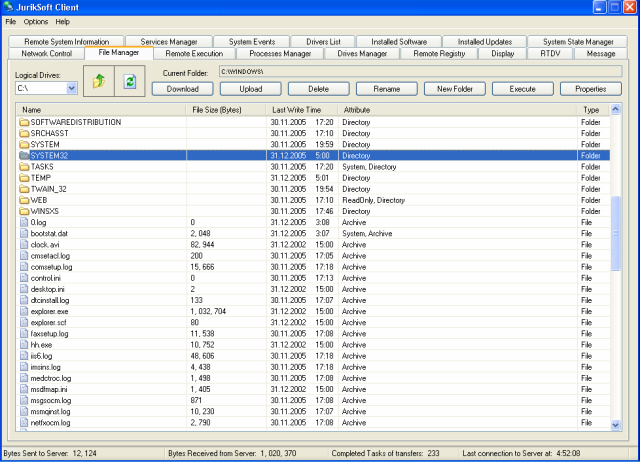This screenshot has height=462, width=640.
Task: Click the SYSTEM32 folder icon
Action: coord(24,156)
